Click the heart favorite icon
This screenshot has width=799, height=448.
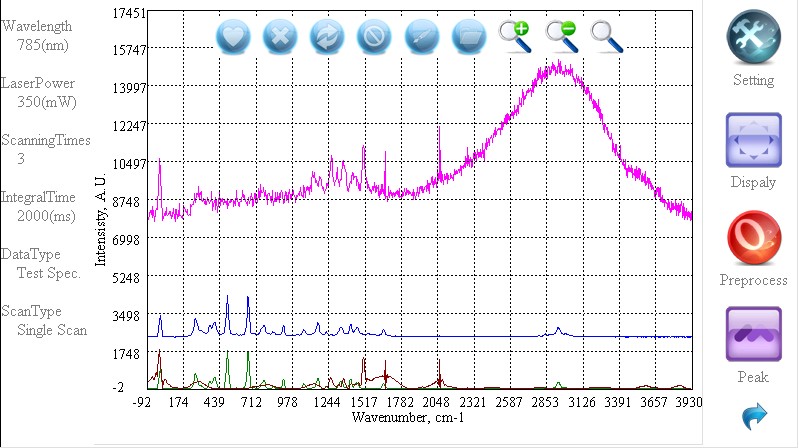point(233,37)
